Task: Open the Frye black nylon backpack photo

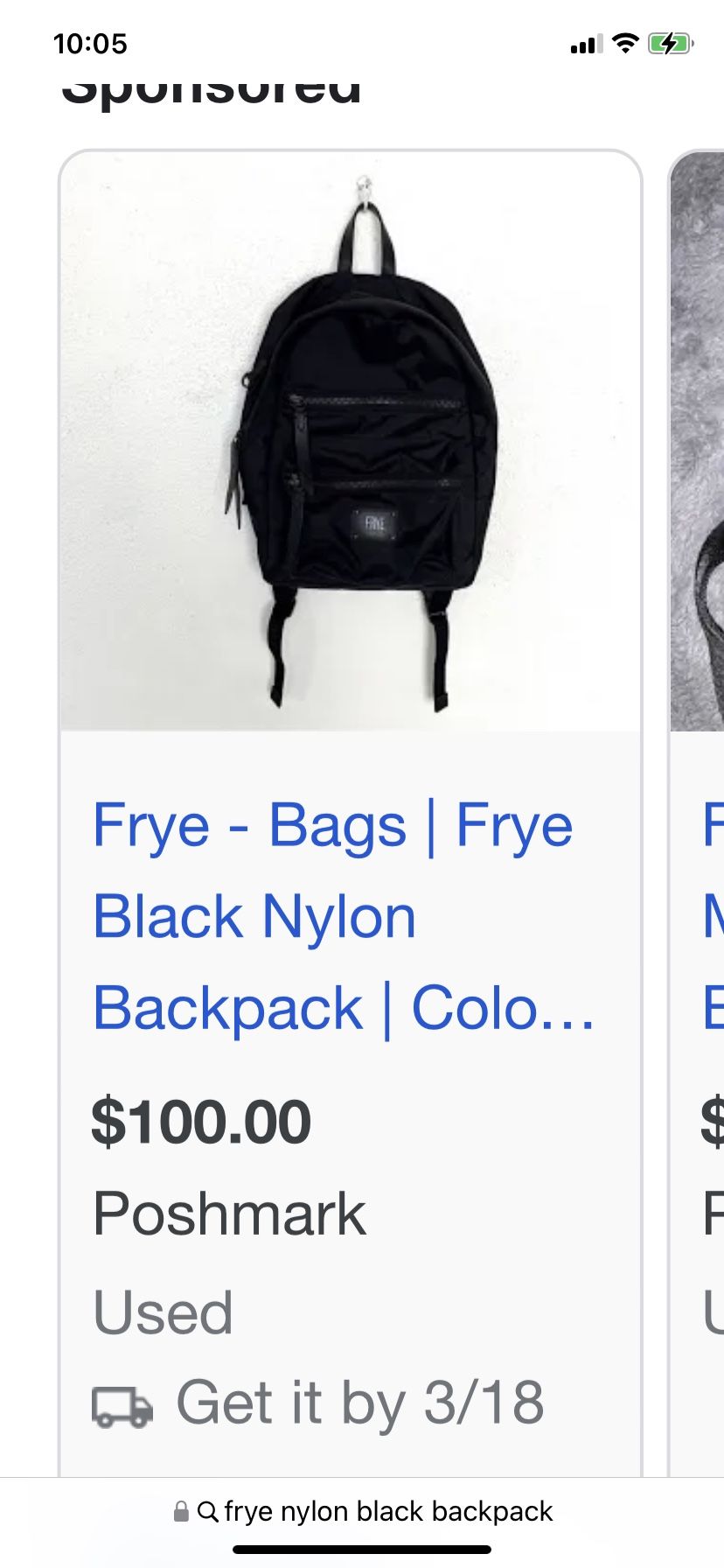Action: [x=351, y=442]
